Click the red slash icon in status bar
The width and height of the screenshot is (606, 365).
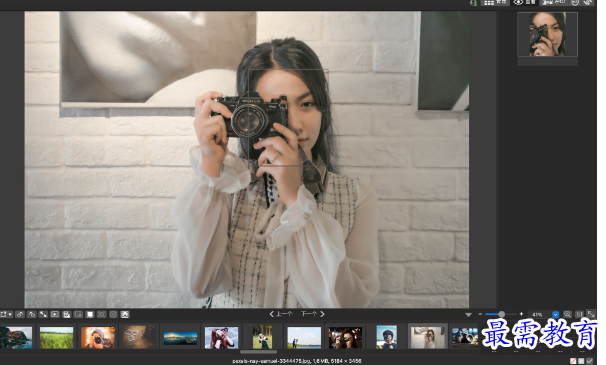tap(573, 361)
